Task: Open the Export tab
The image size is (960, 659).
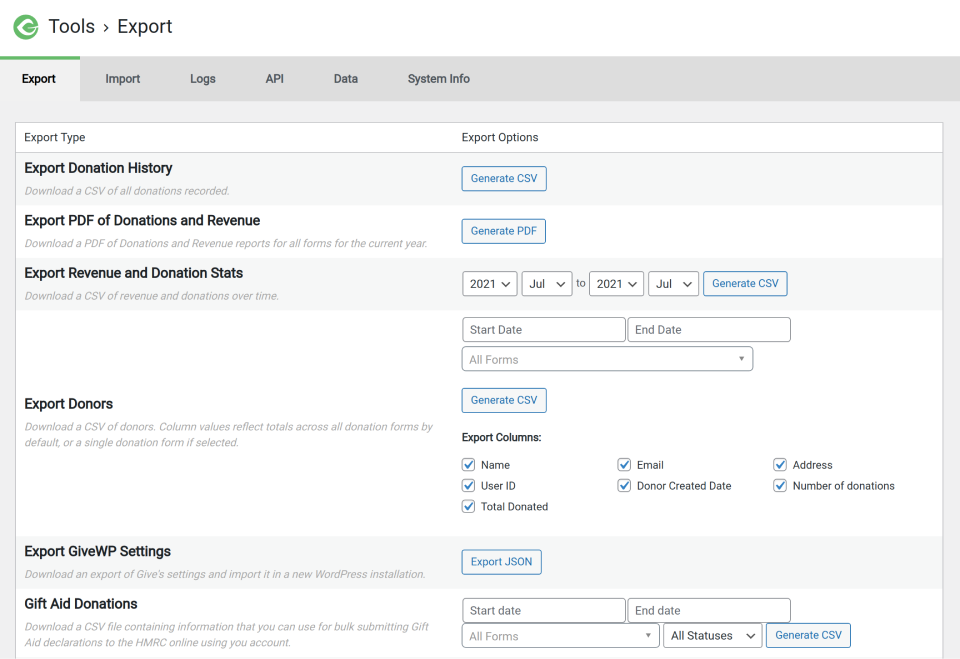Action: point(39,79)
